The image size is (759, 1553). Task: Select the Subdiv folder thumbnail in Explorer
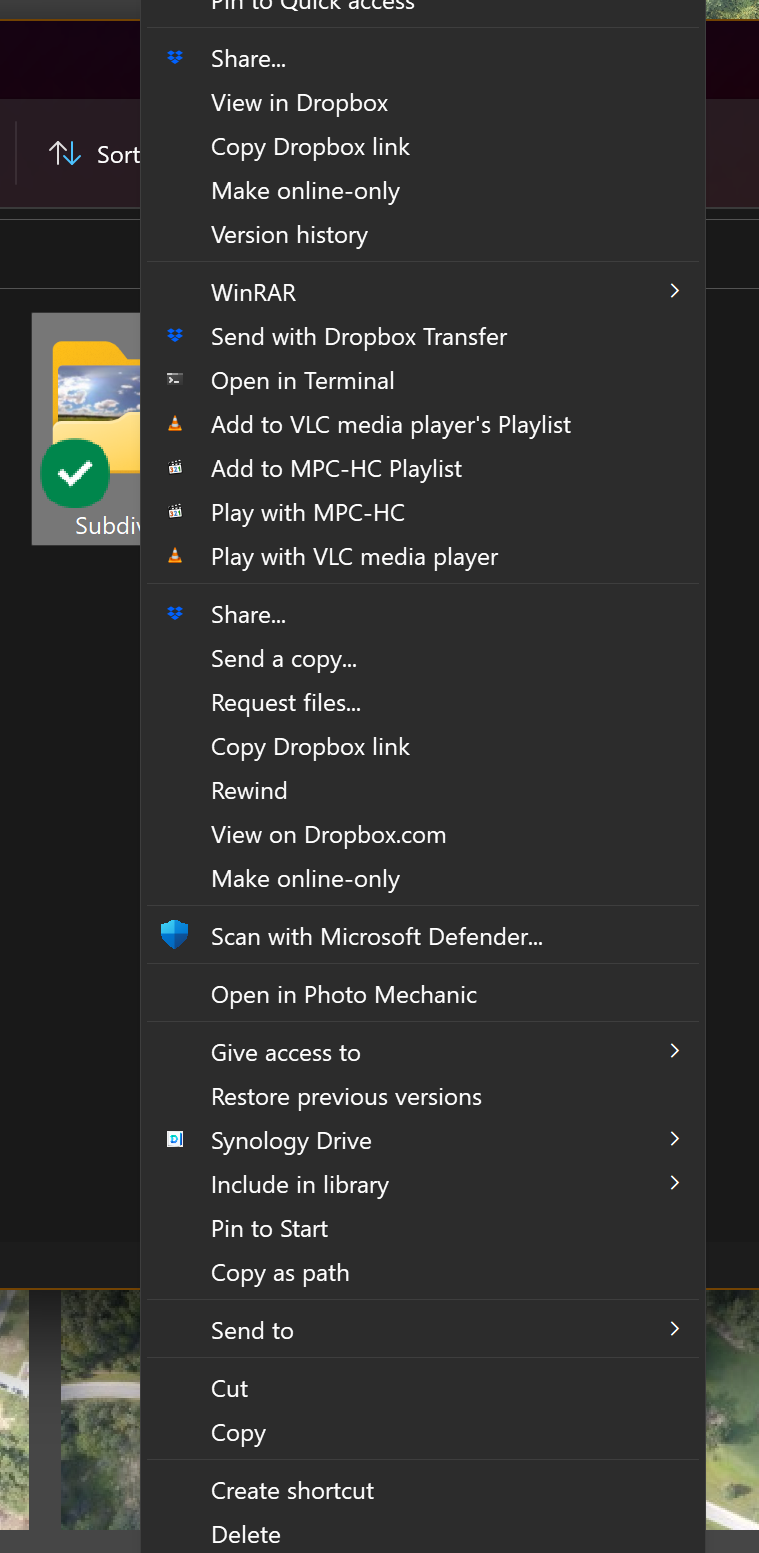87,428
